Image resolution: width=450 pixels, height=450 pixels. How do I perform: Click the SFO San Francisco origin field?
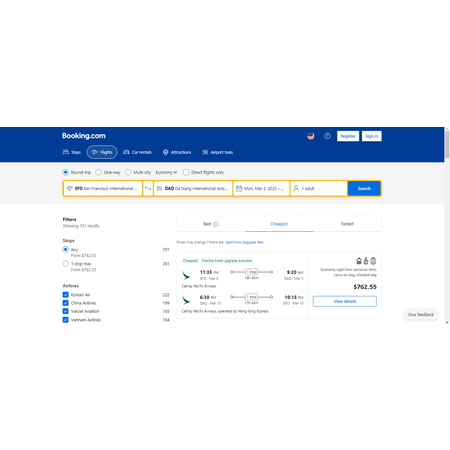tap(103, 188)
